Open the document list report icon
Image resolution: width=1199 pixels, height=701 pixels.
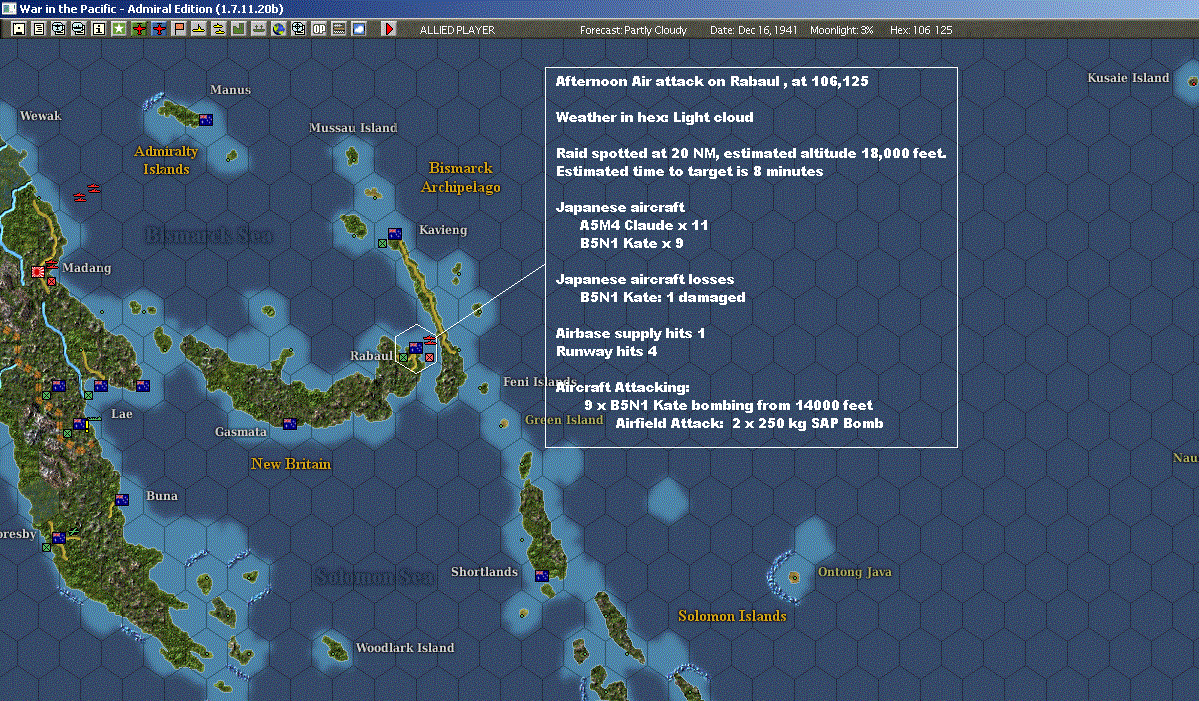pos(38,29)
